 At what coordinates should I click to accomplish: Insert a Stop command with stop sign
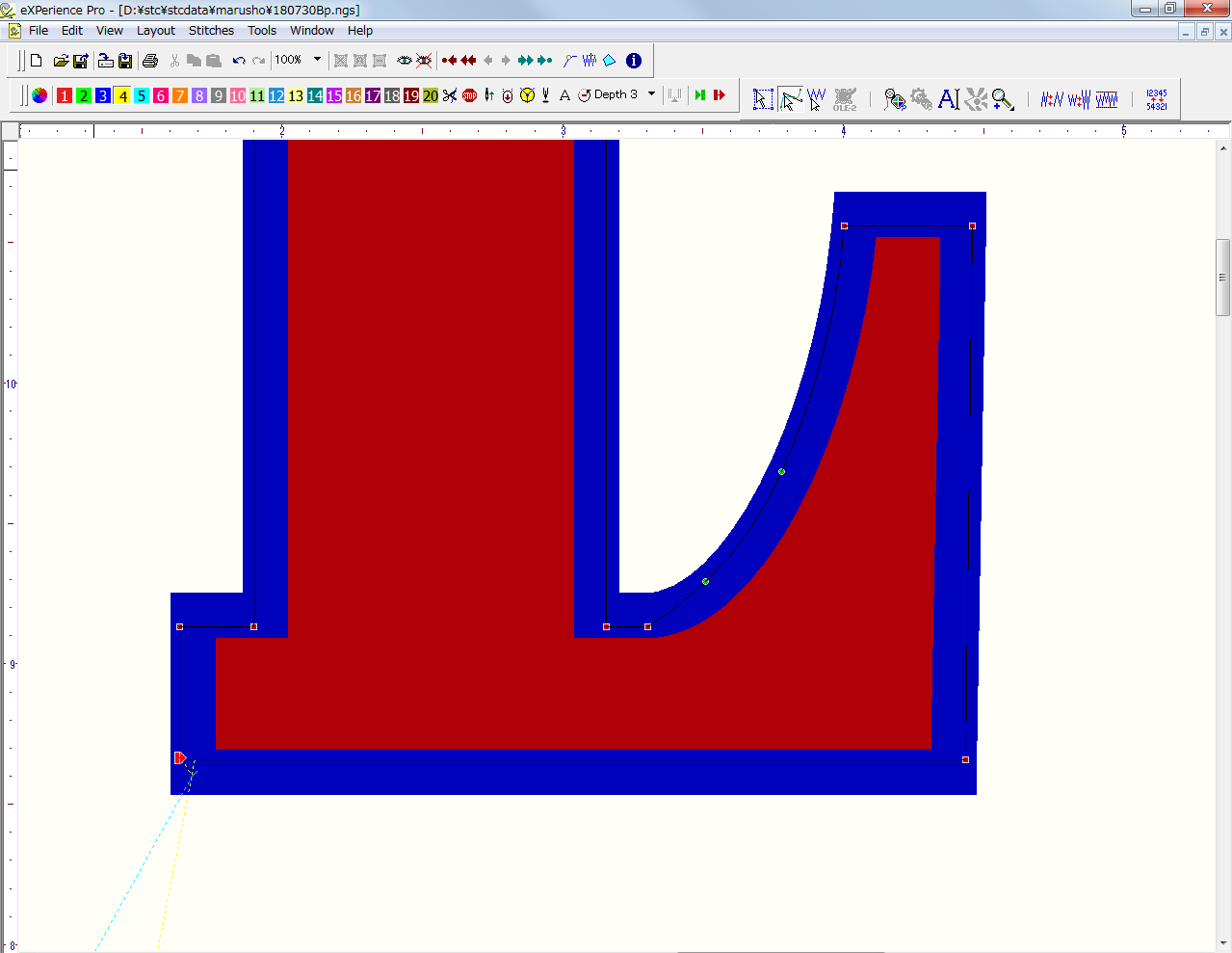click(x=470, y=95)
